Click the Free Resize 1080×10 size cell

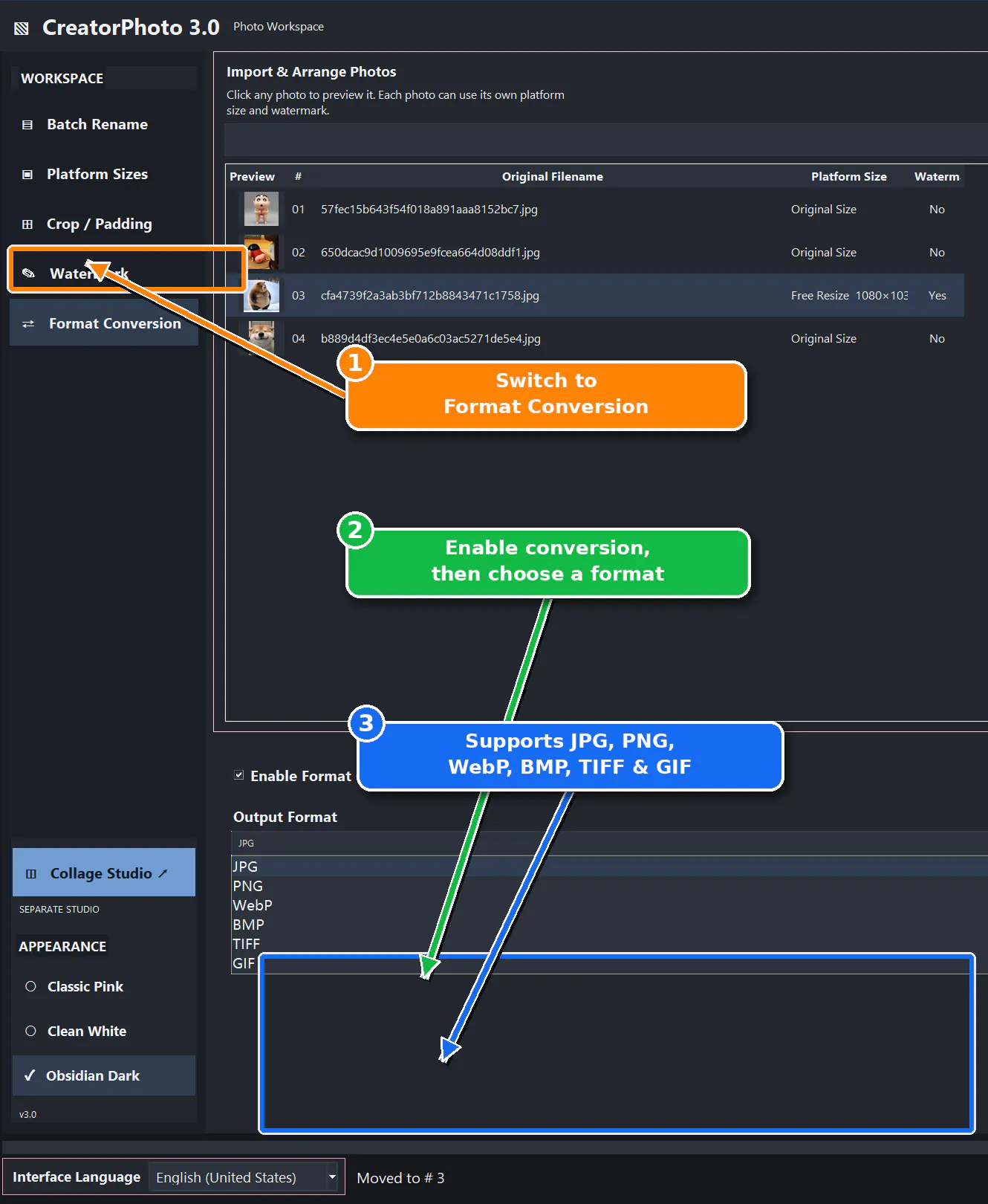[x=849, y=296]
